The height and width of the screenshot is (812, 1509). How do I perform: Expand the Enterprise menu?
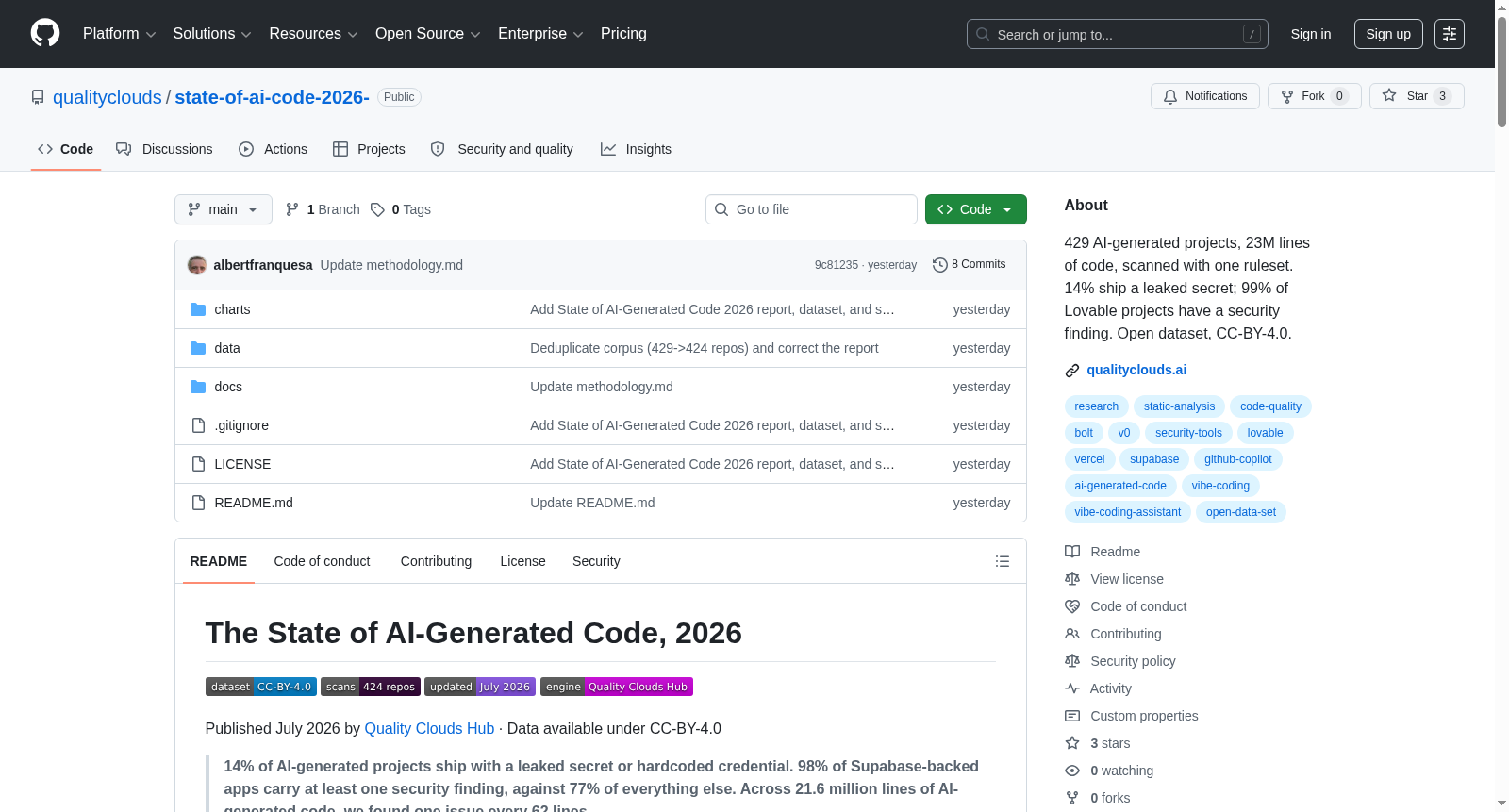pos(540,33)
